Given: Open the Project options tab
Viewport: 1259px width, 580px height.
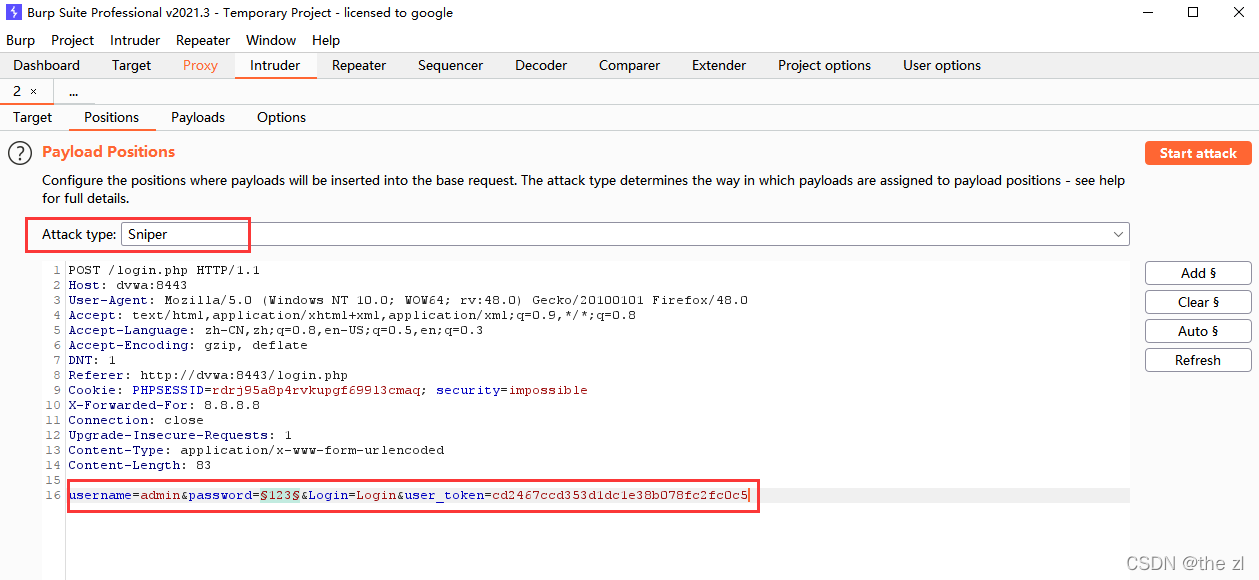Looking at the screenshot, I should point(824,65).
